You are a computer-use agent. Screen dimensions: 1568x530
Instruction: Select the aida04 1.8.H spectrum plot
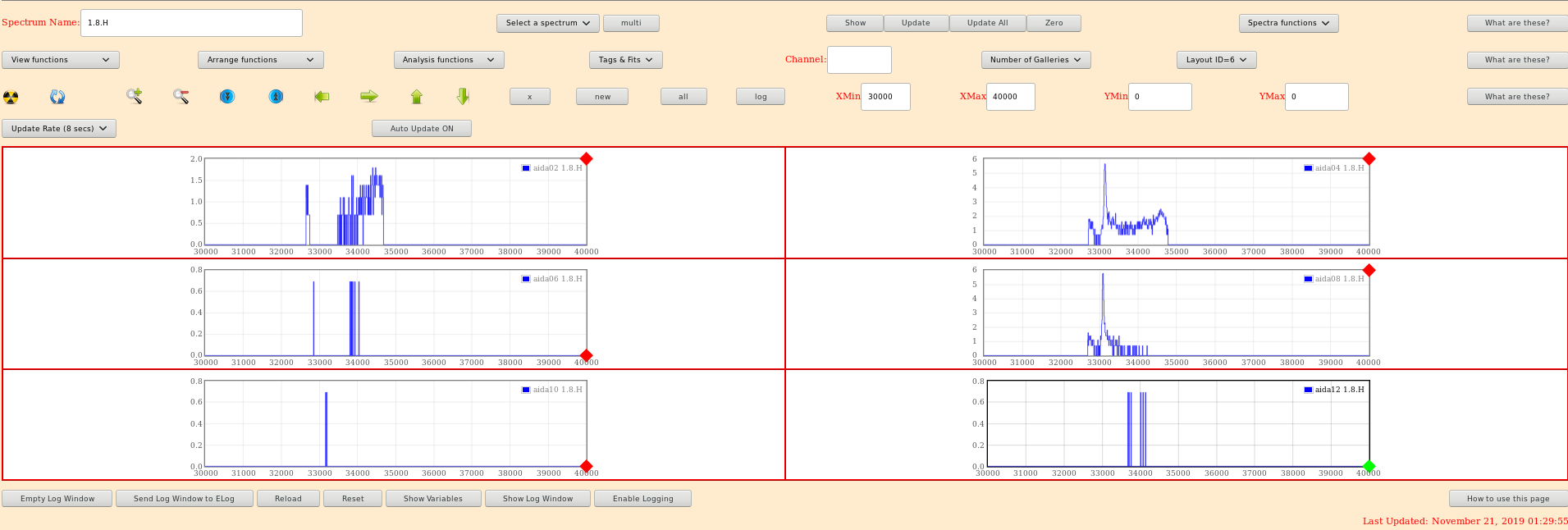(x=1176, y=202)
